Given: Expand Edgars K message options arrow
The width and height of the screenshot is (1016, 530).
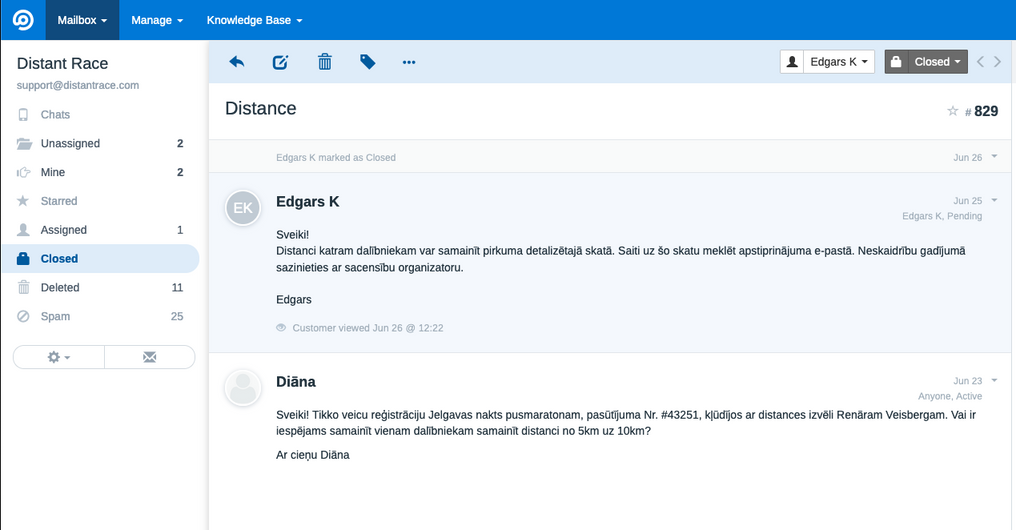Looking at the screenshot, I should point(994,200).
